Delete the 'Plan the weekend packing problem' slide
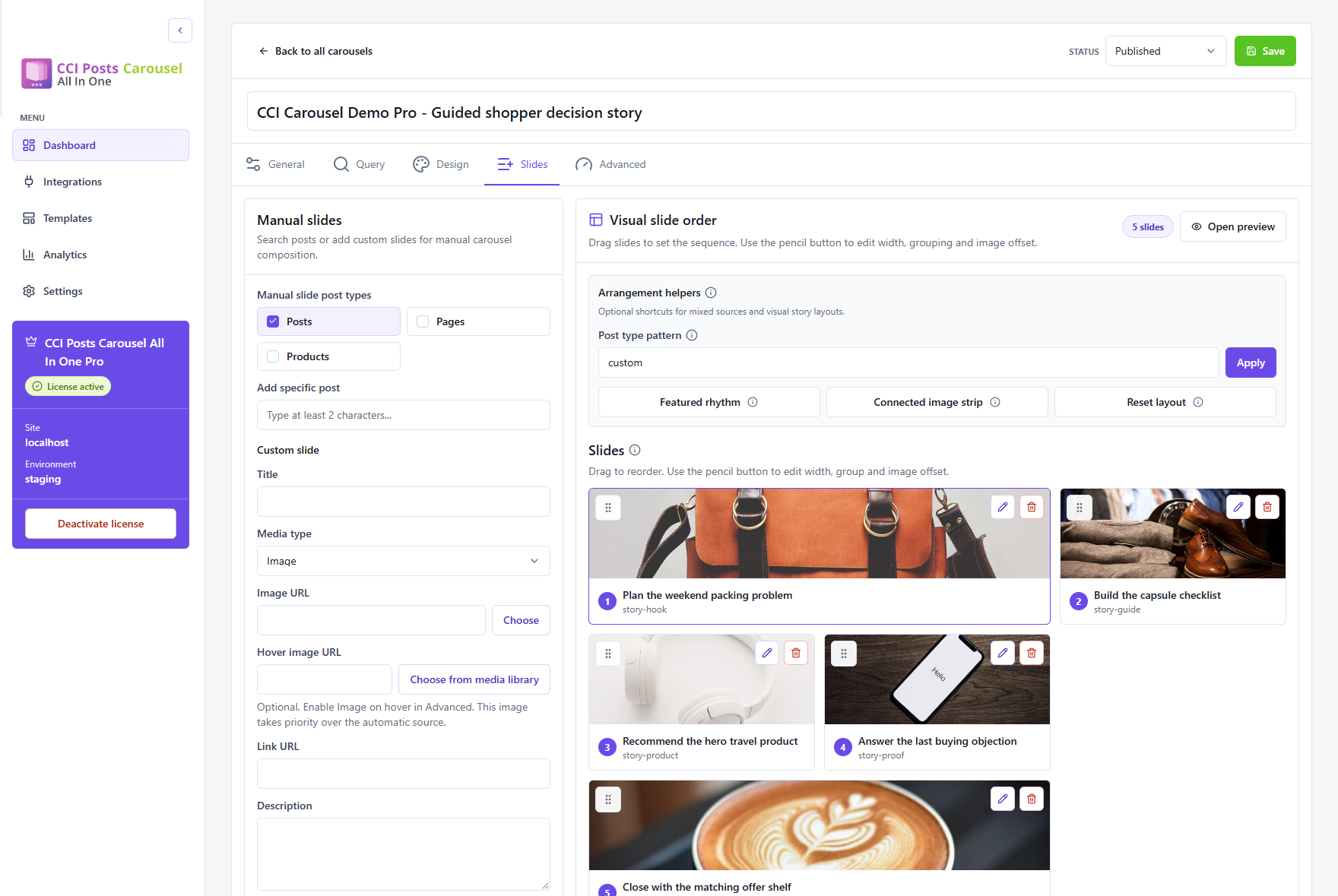This screenshot has width=1338, height=896. [1032, 507]
